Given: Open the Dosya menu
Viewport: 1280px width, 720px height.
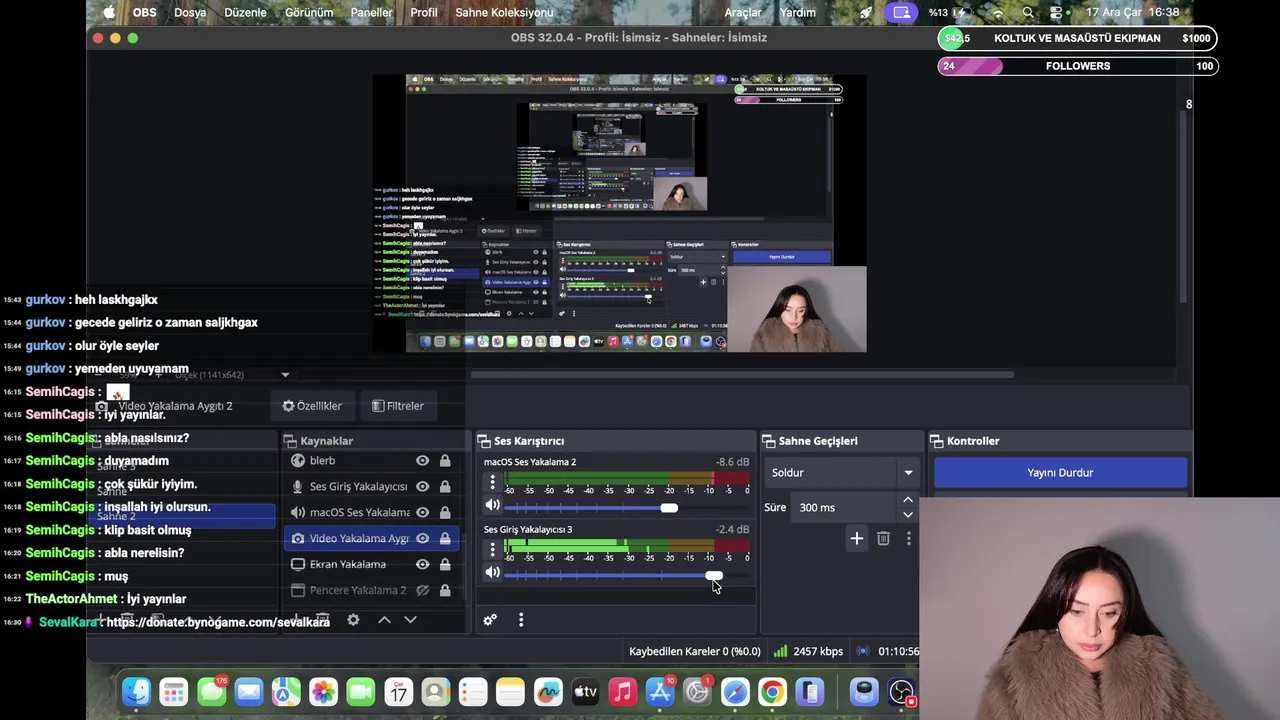Looking at the screenshot, I should [190, 12].
